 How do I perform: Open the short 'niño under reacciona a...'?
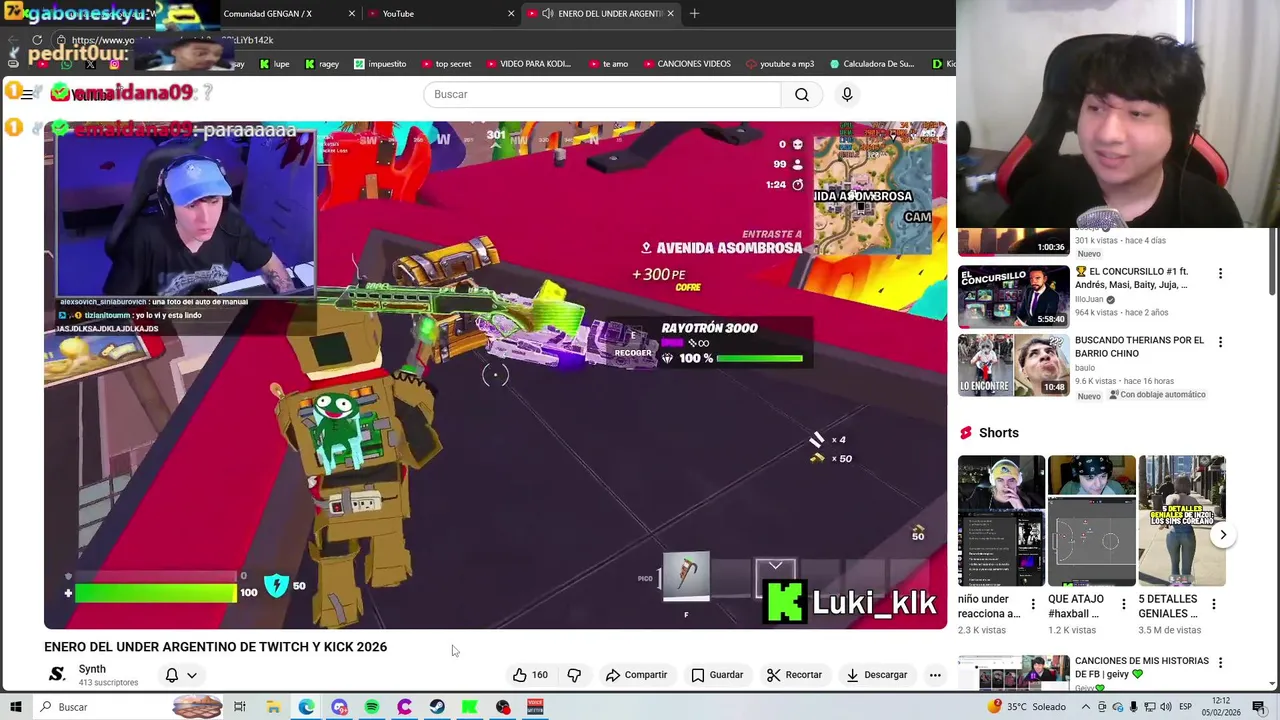(x=1001, y=521)
